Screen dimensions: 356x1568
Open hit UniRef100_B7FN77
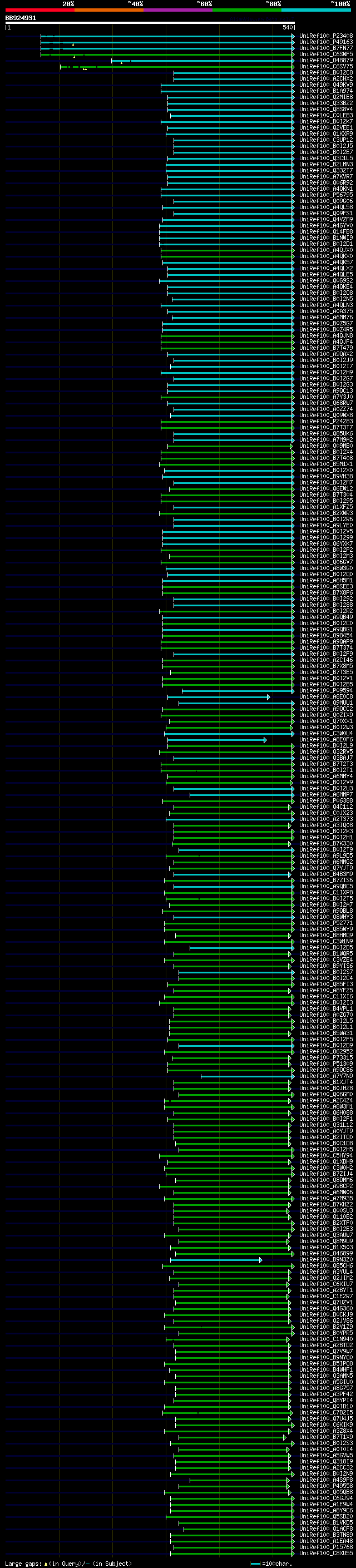326,48
